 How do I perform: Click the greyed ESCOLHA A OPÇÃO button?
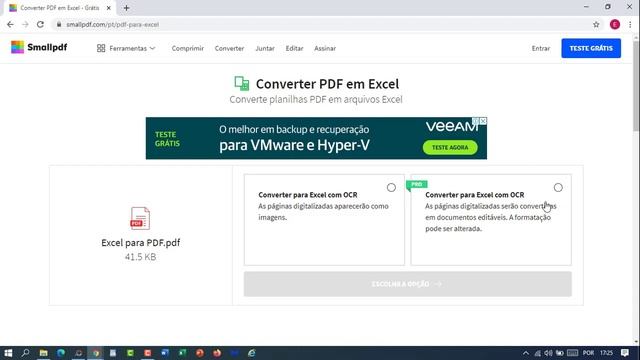coord(408,284)
